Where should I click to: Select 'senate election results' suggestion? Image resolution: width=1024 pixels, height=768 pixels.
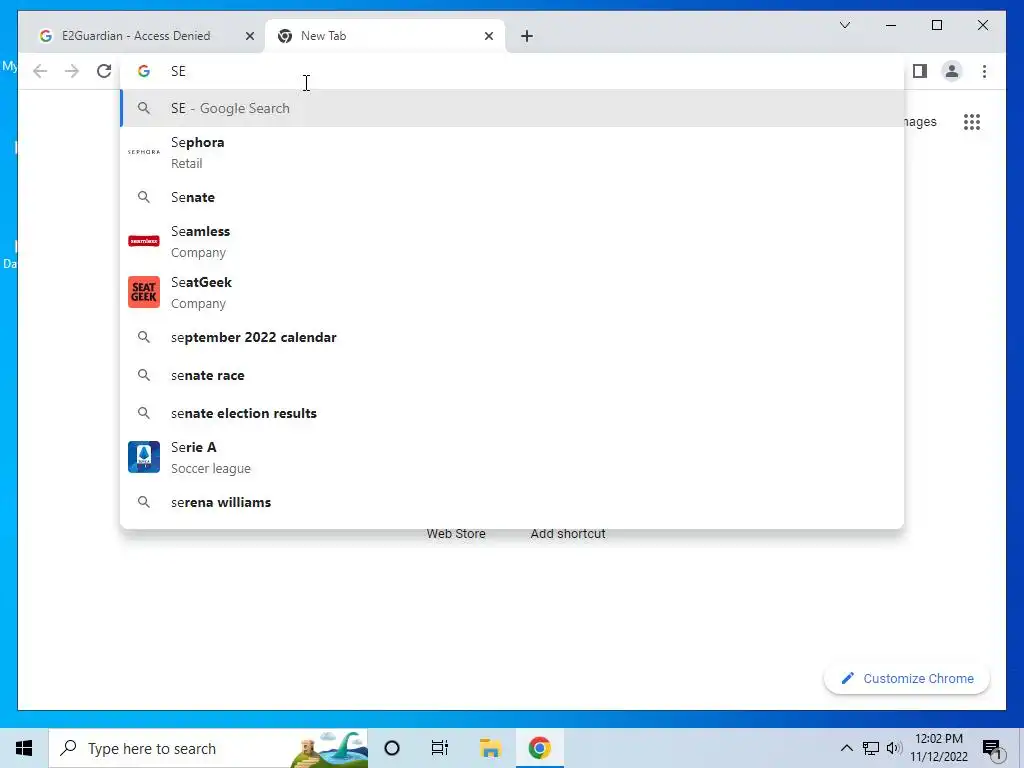tap(512, 413)
